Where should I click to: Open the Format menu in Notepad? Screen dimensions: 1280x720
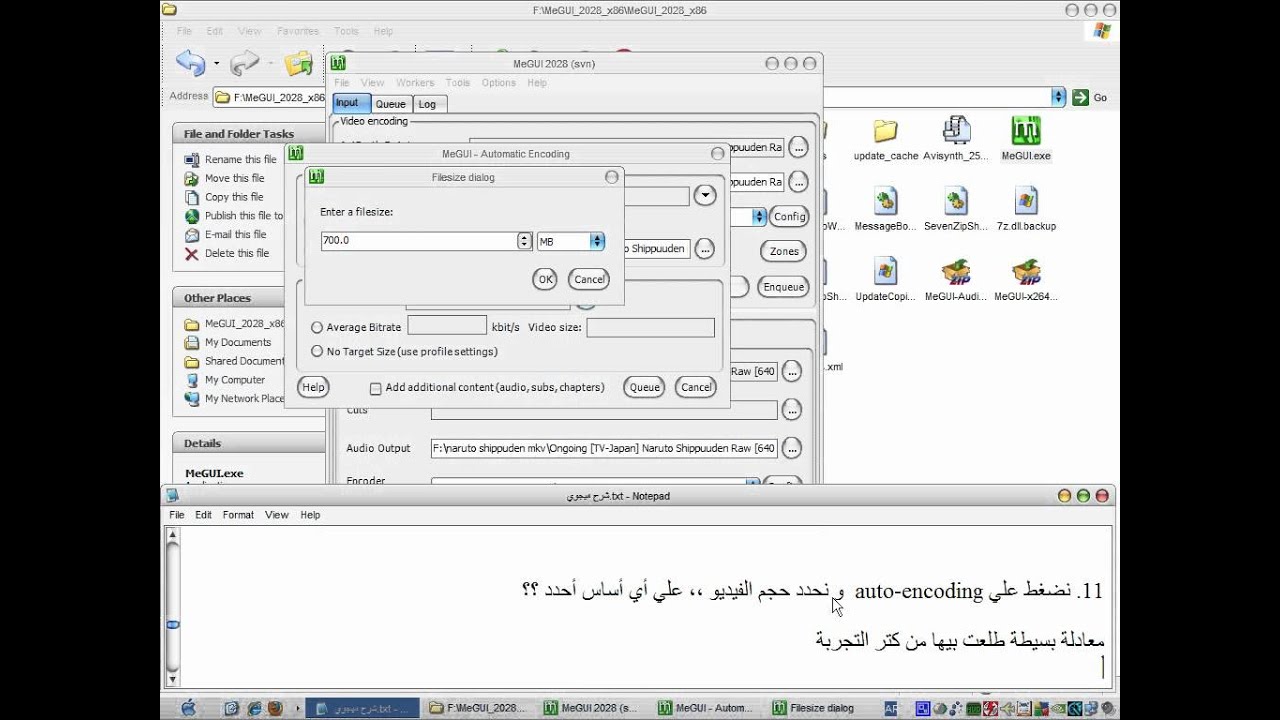tap(238, 515)
